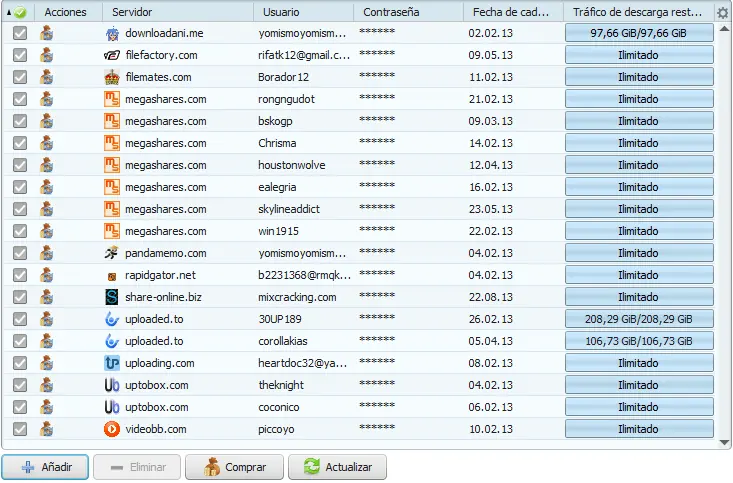
Task: Click the uploaded.to icon in the 30UP189 row
Action: (x=112, y=319)
